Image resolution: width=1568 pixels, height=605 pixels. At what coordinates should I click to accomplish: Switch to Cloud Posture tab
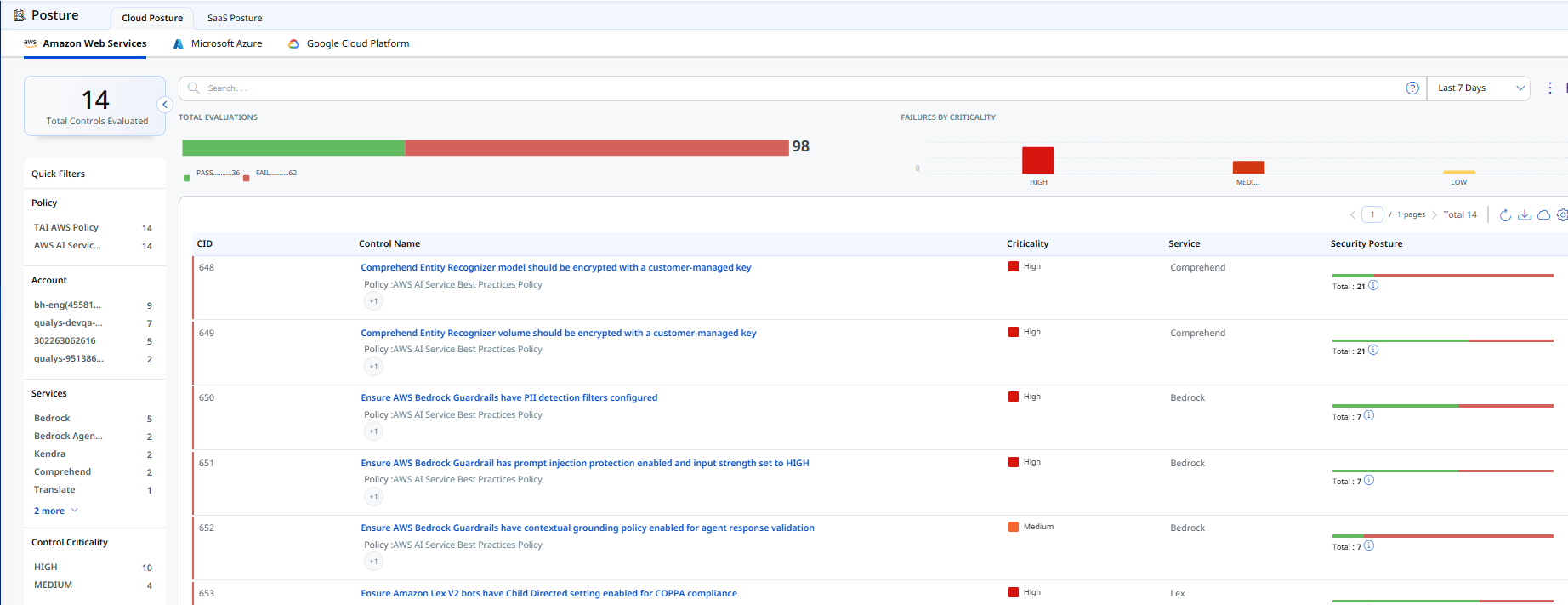[x=152, y=18]
